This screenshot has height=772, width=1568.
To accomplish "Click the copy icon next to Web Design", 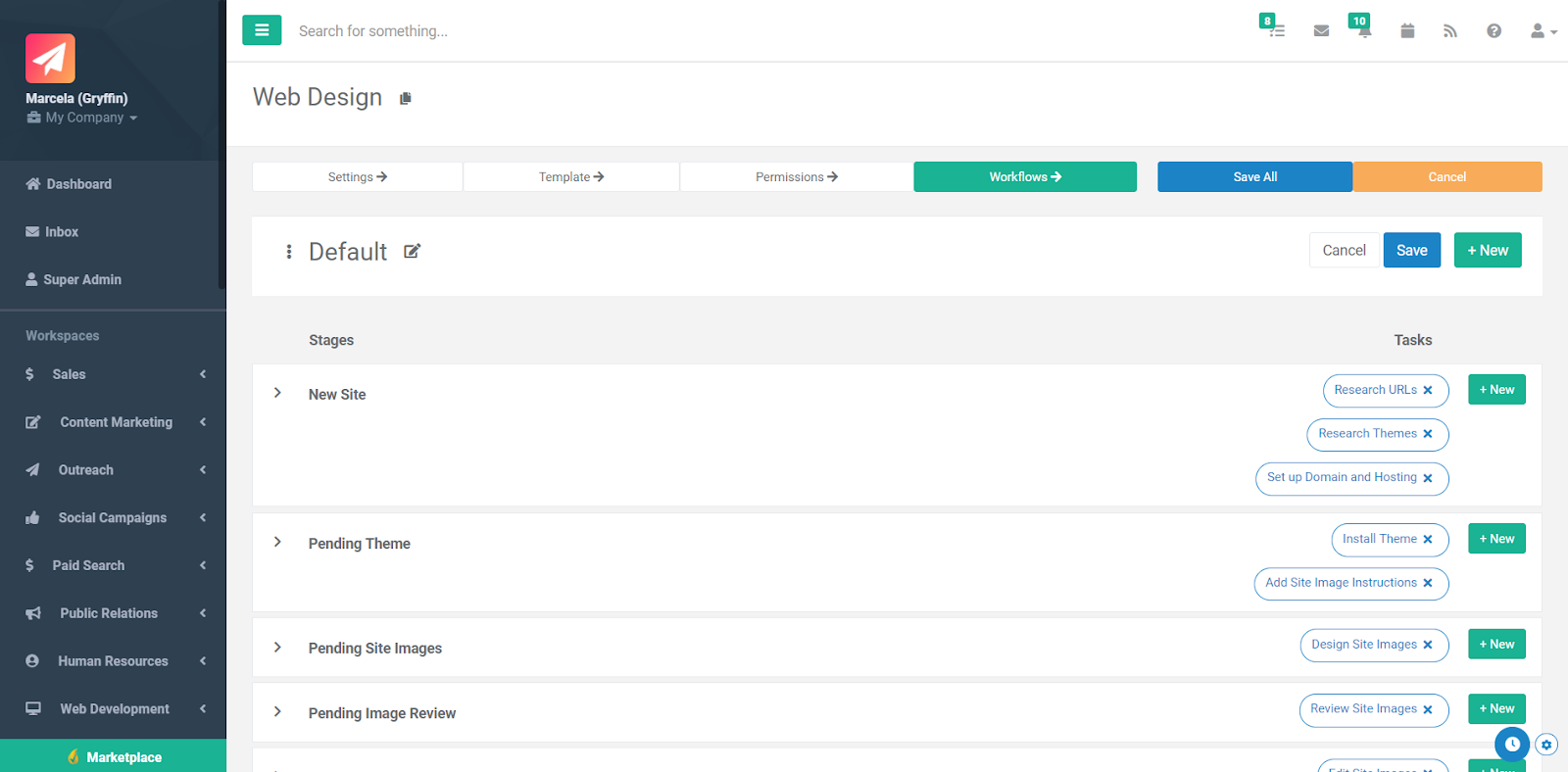I will pyautogui.click(x=406, y=98).
